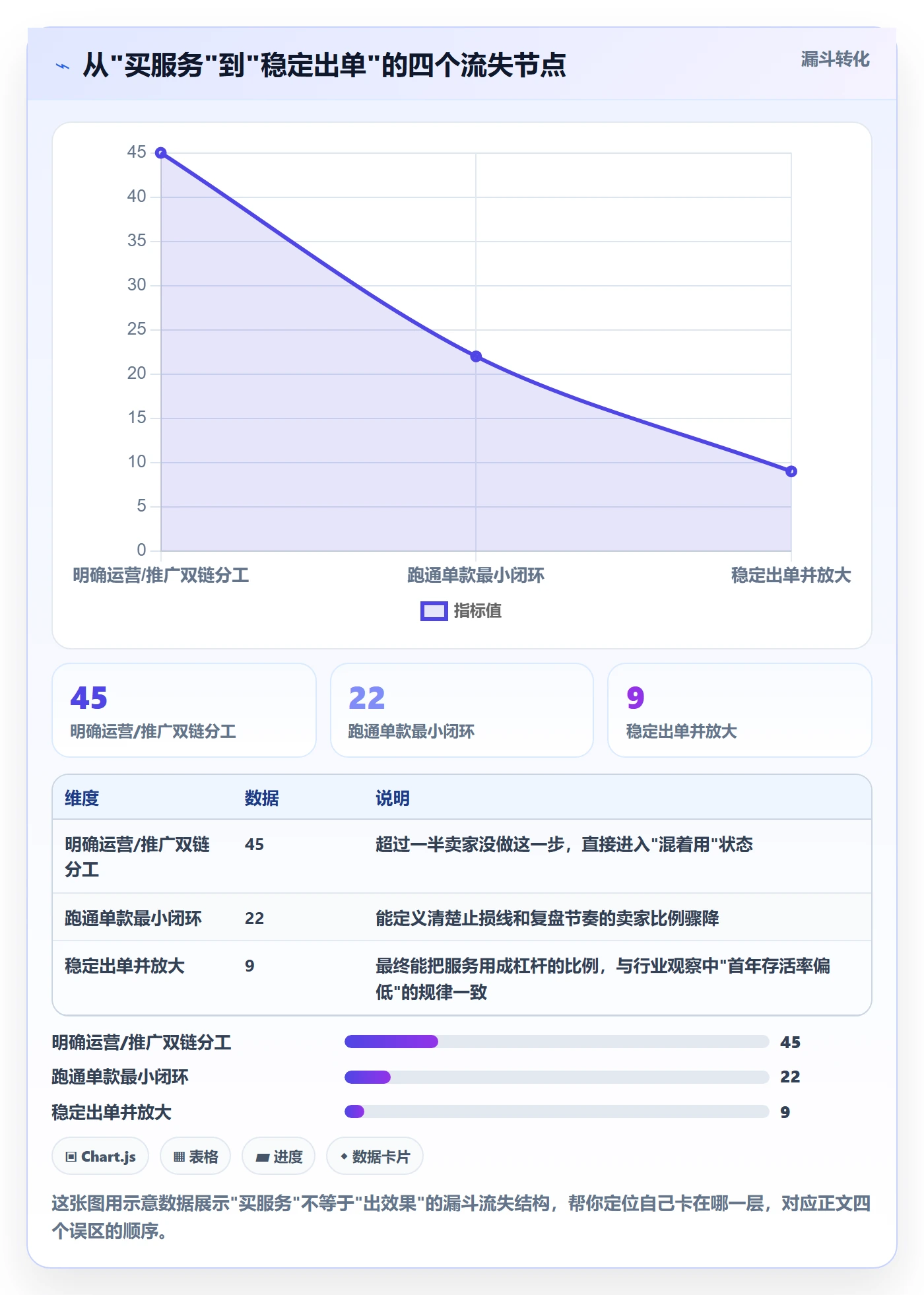Click the caption paragraph starting 这张图用示意数据

coord(461,1217)
